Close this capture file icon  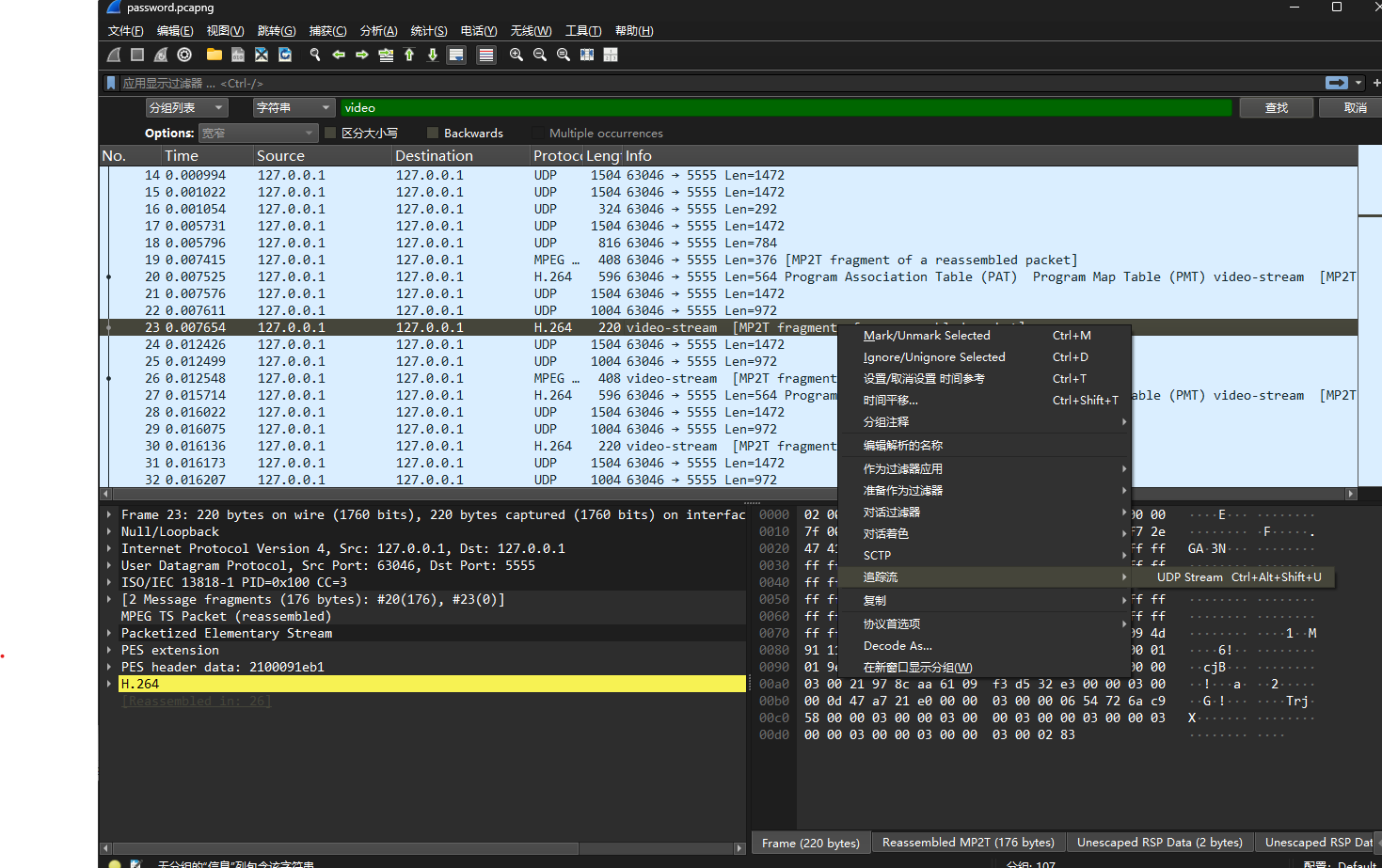click(x=262, y=55)
